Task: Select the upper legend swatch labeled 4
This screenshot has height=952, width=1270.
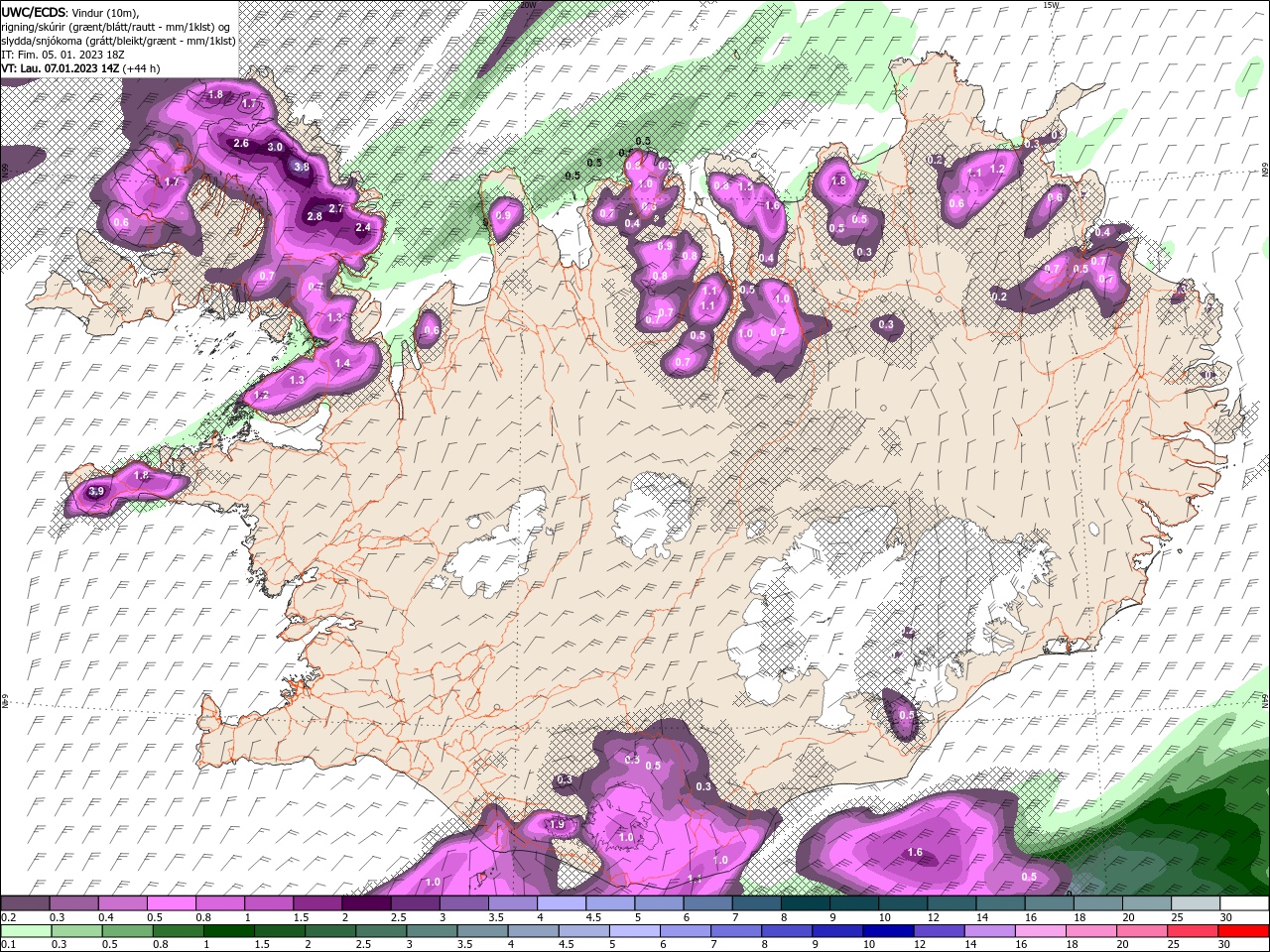Action: (561, 903)
